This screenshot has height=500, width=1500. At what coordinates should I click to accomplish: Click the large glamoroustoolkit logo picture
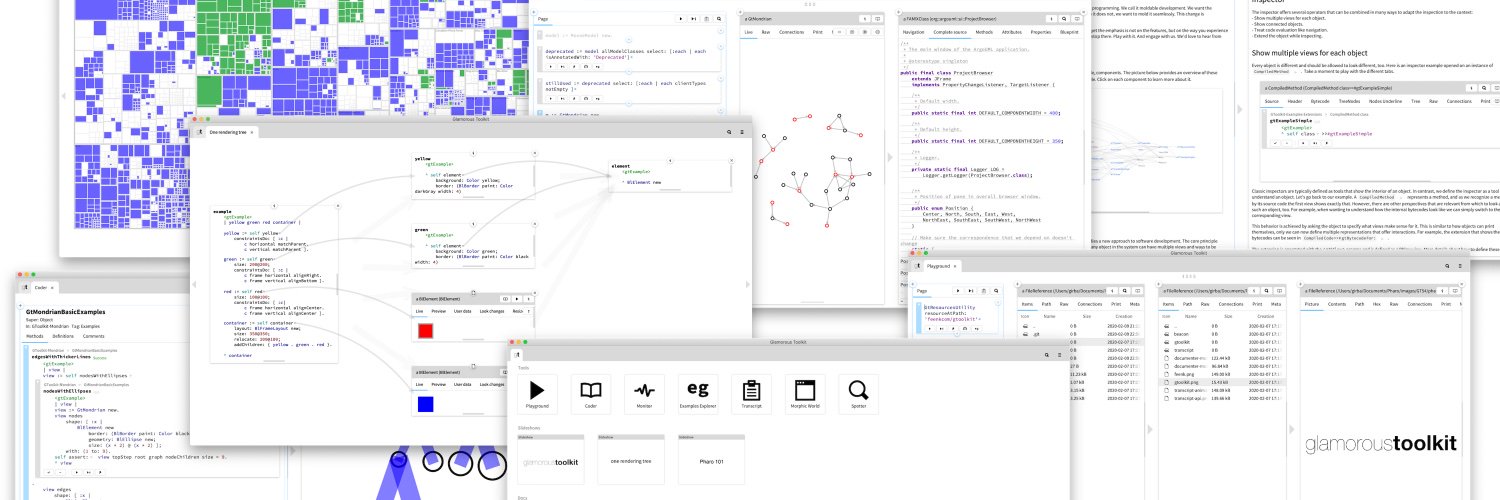click(1382, 444)
